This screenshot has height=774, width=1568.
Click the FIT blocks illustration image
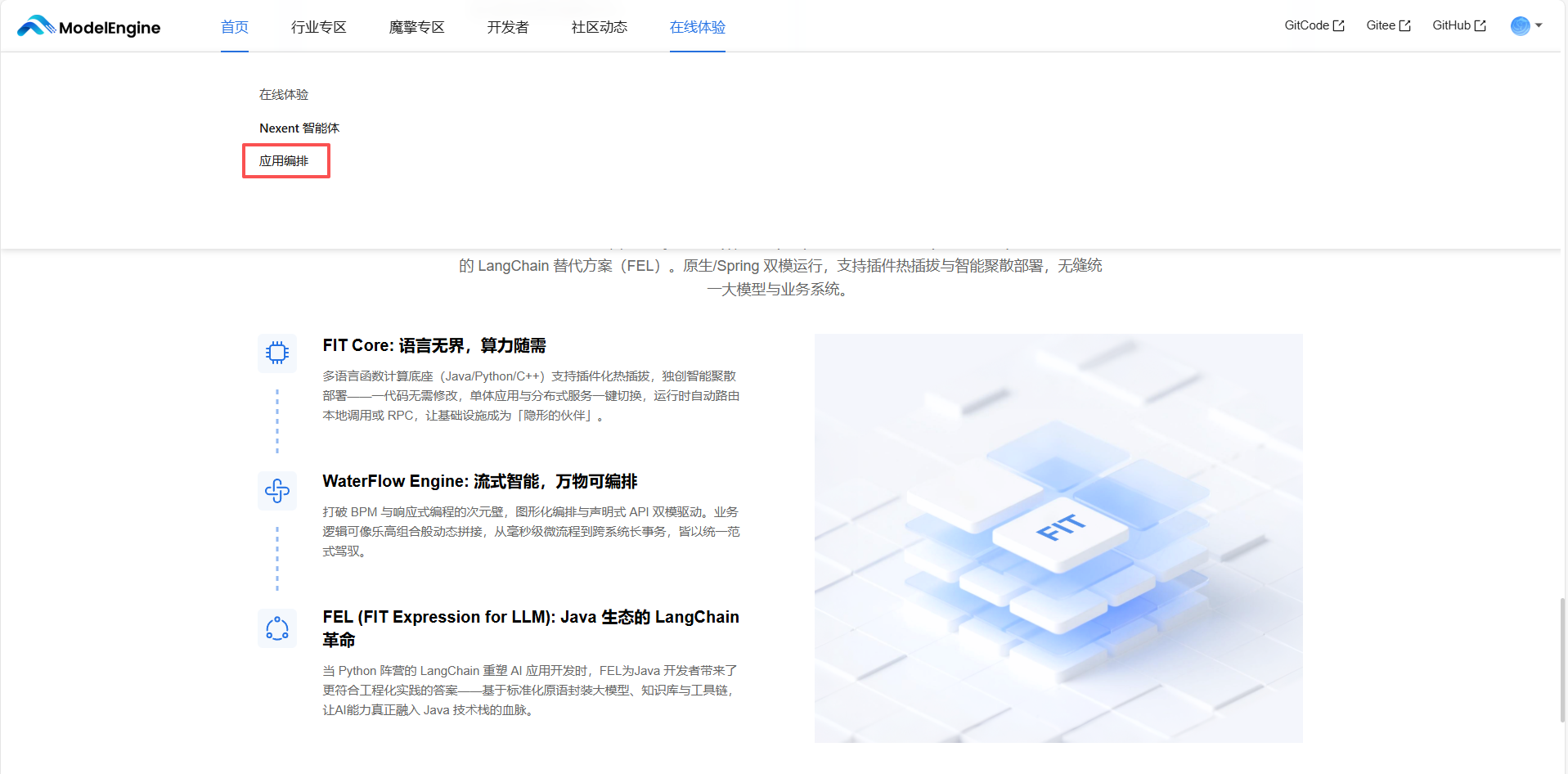[1058, 538]
